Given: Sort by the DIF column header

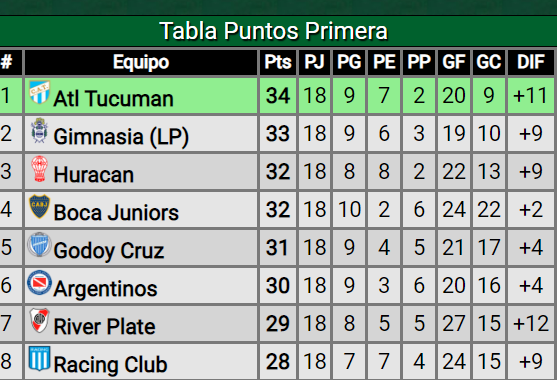Looking at the screenshot, I should pyautogui.click(x=531, y=62).
